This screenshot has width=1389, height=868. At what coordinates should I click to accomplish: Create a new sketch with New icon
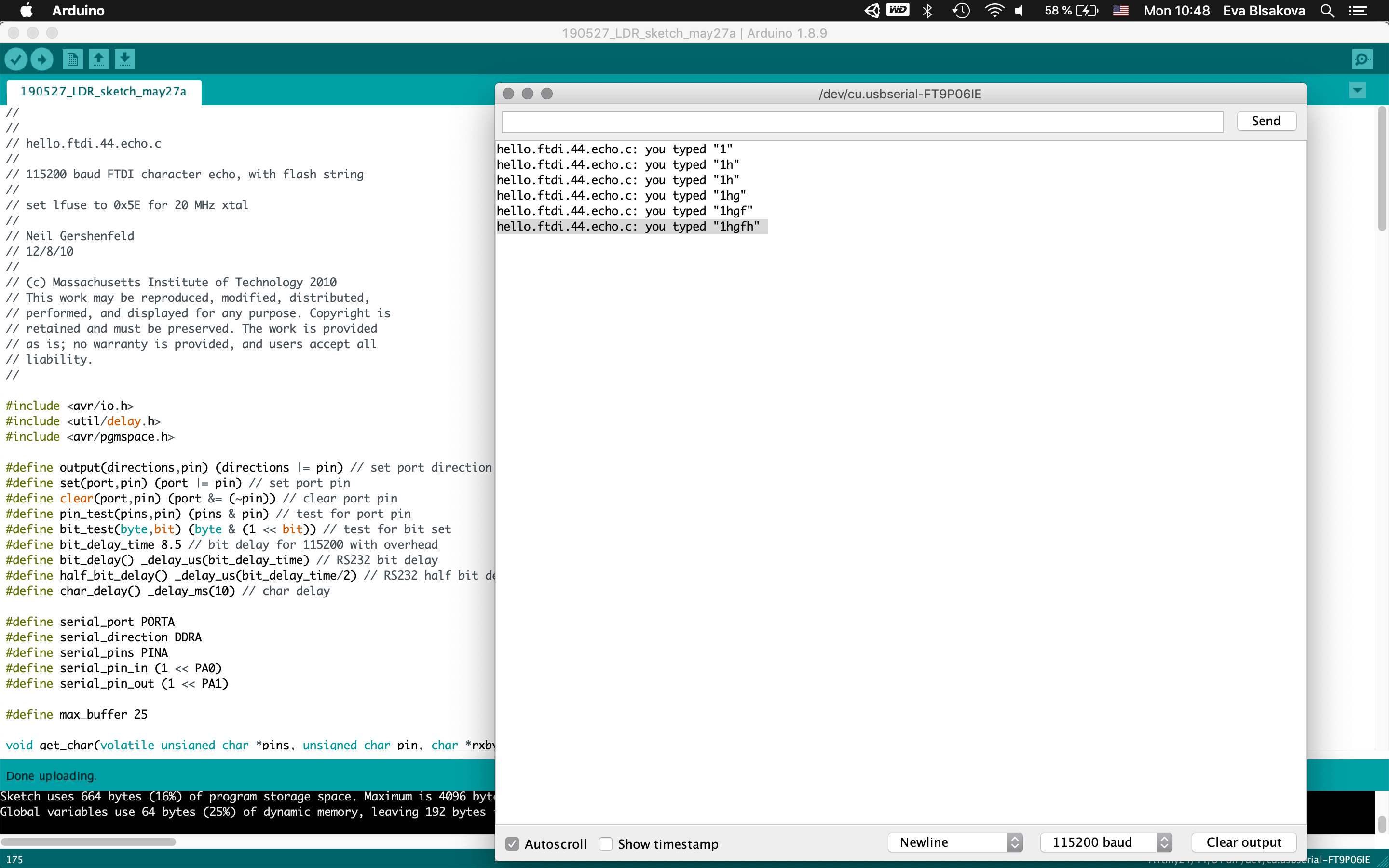[x=72, y=59]
